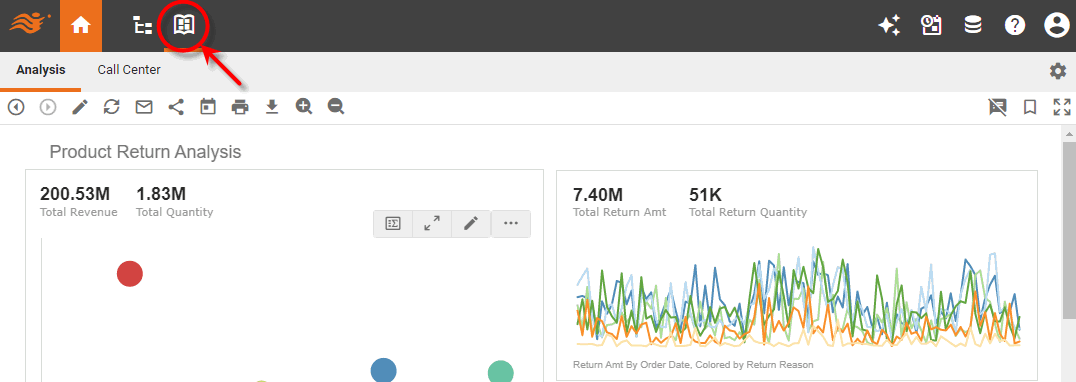Refresh the dashboard
This screenshot has width=1076, height=382.
(112, 107)
